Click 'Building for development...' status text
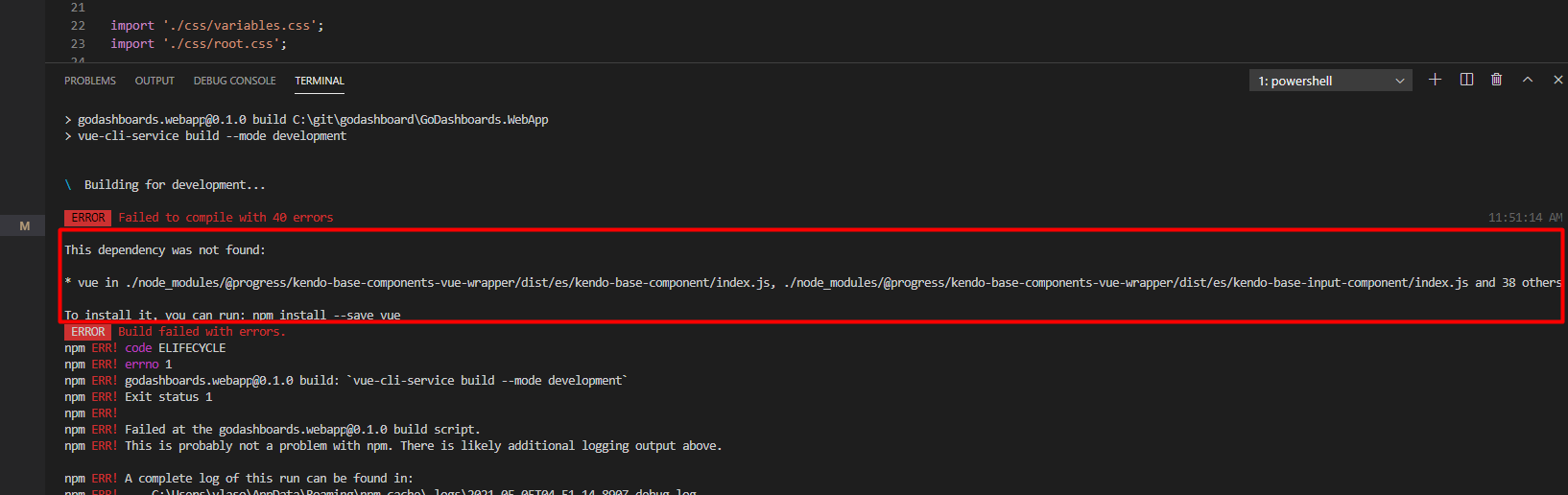The height and width of the screenshot is (495, 1568). click(x=175, y=185)
